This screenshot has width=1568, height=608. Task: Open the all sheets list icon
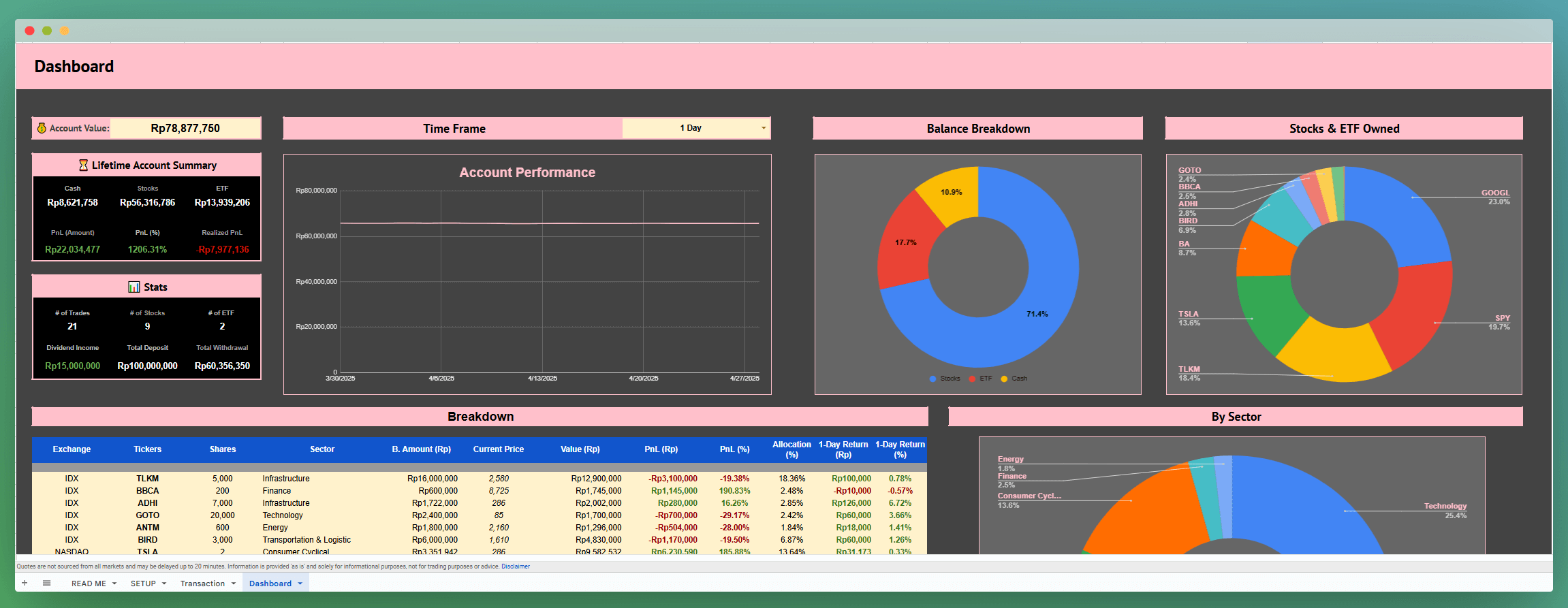tap(46, 583)
